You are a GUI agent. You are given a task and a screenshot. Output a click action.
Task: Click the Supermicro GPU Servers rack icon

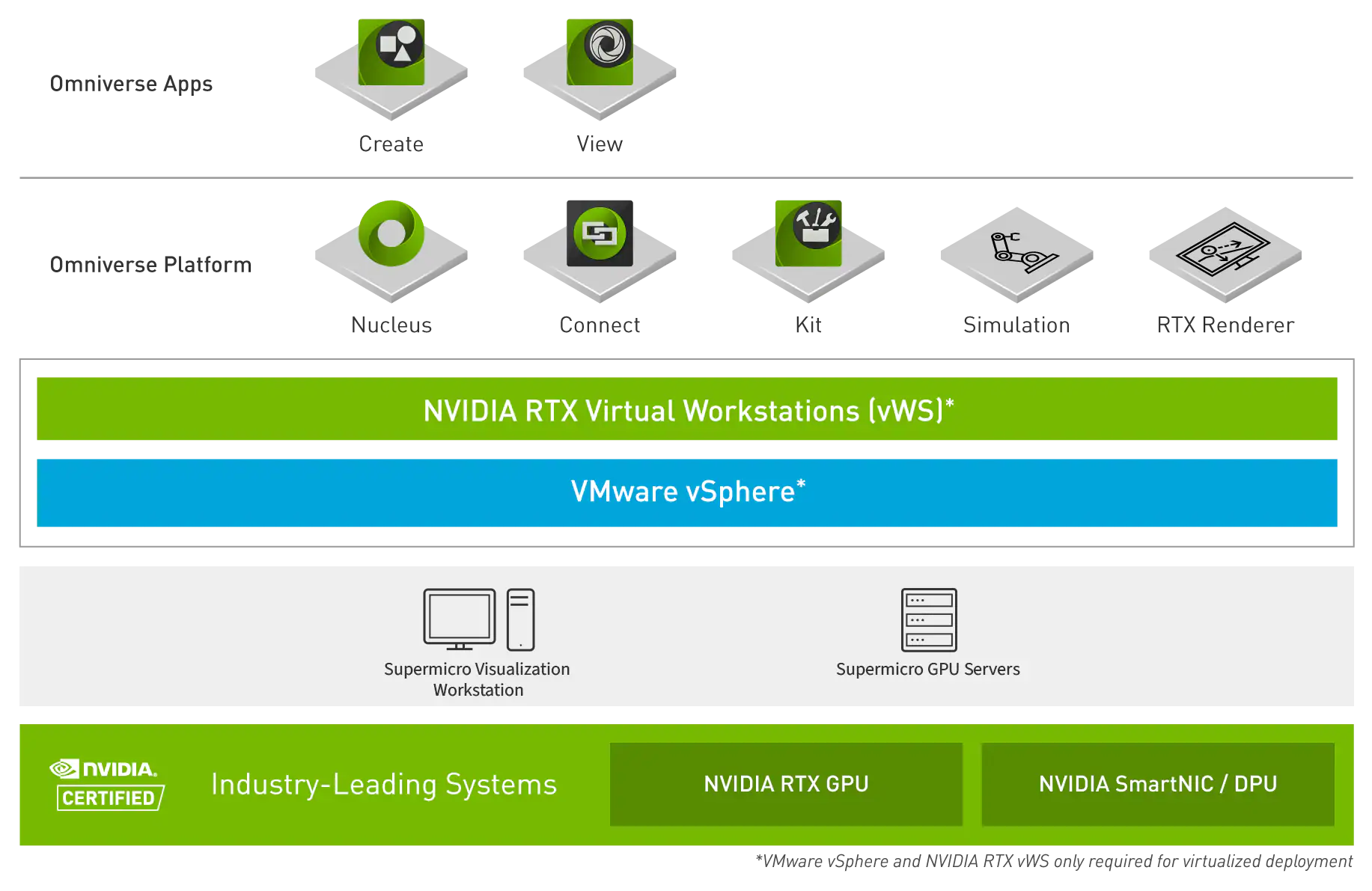929,619
